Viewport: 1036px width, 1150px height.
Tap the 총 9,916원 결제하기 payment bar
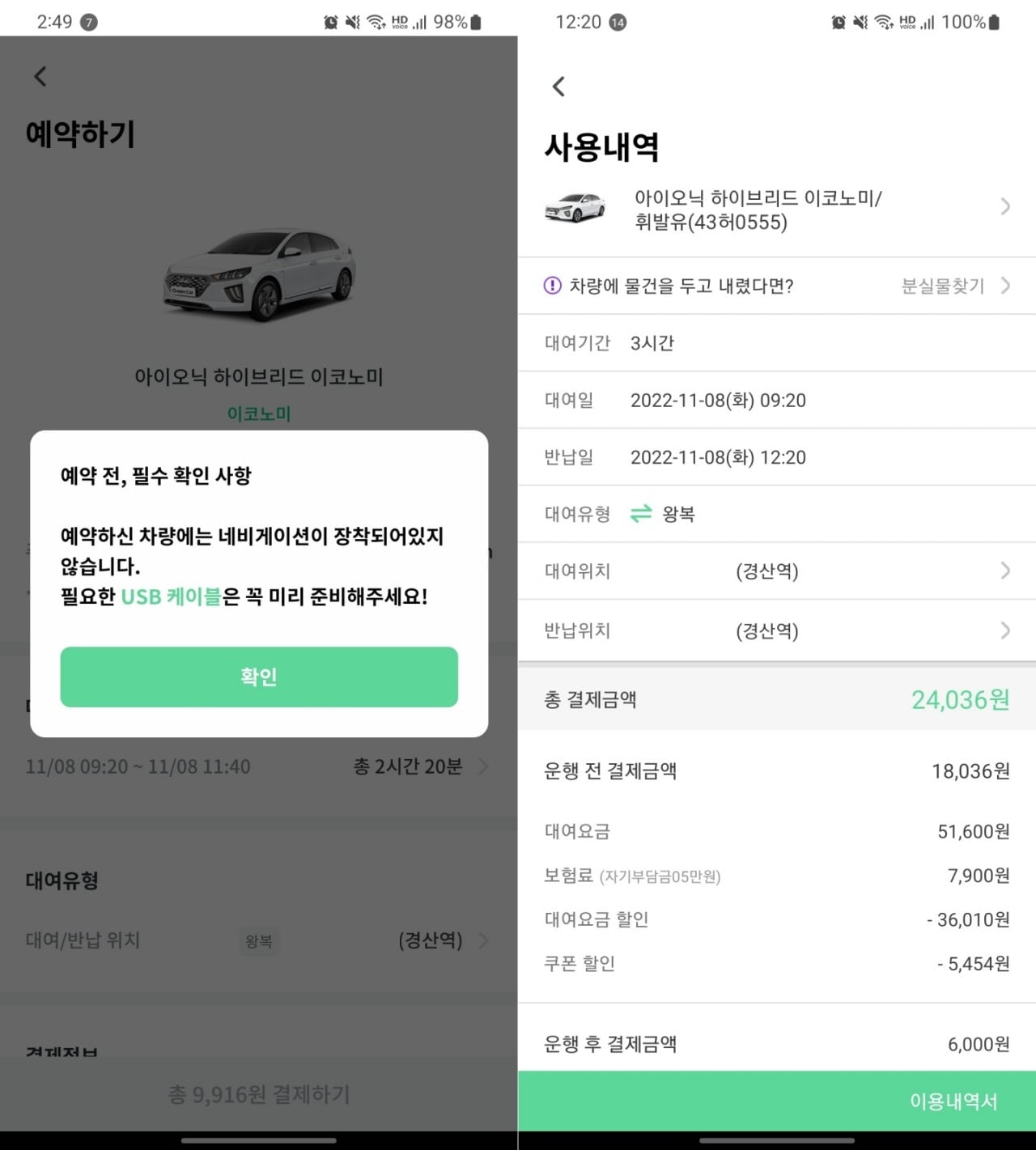click(x=258, y=1094)
